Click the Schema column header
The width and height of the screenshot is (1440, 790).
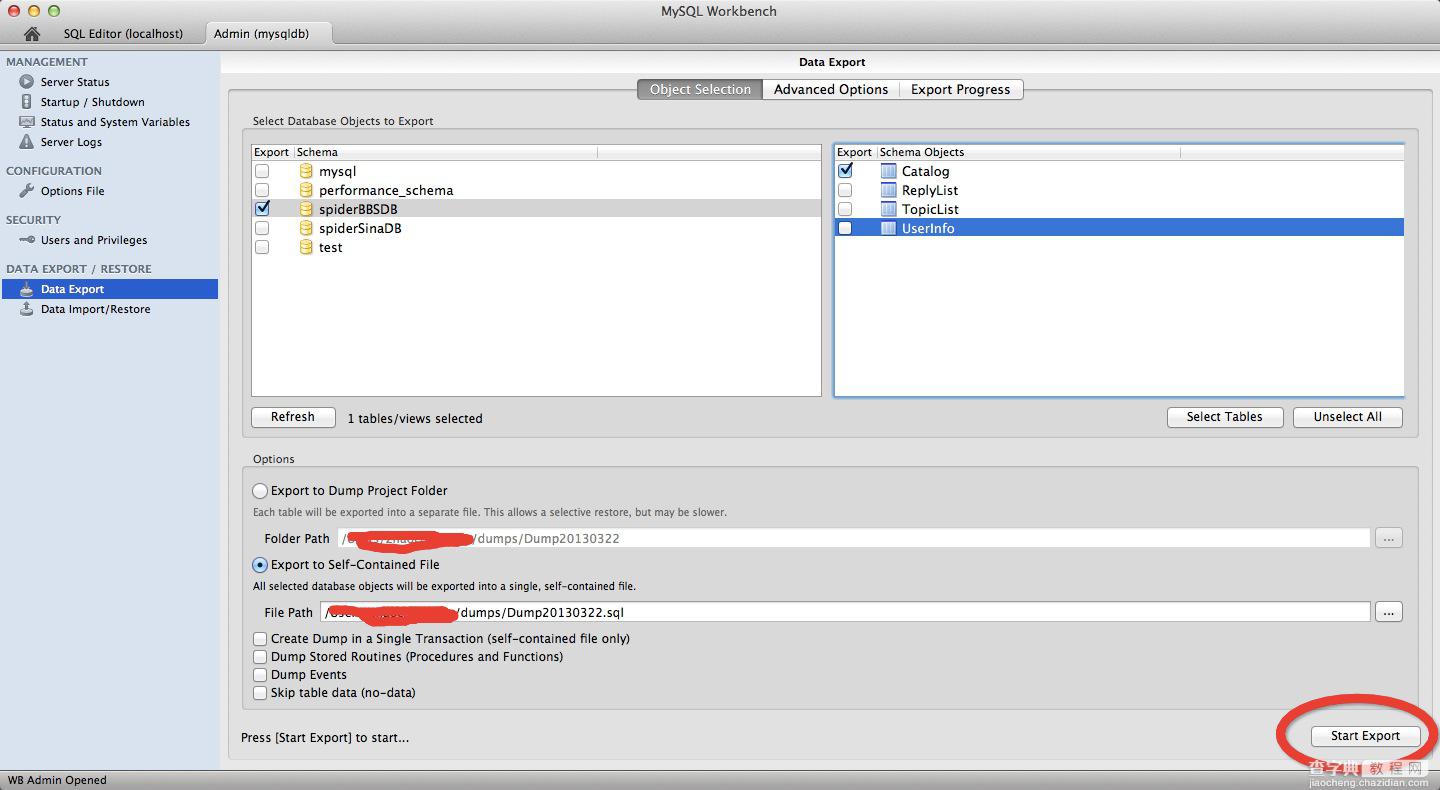(446, 152)
